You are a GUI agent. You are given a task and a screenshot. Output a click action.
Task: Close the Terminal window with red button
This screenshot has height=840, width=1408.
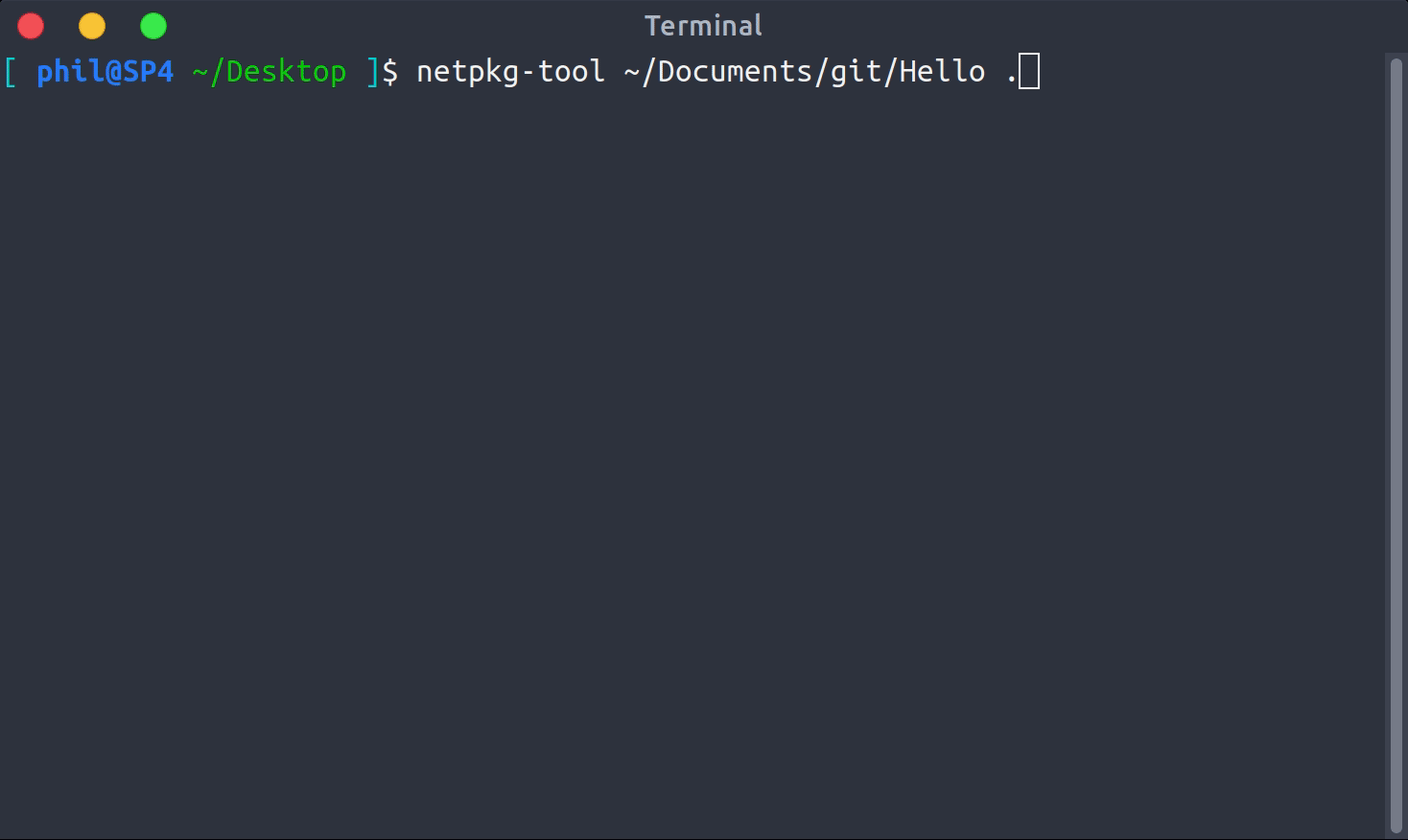[31, 26]
